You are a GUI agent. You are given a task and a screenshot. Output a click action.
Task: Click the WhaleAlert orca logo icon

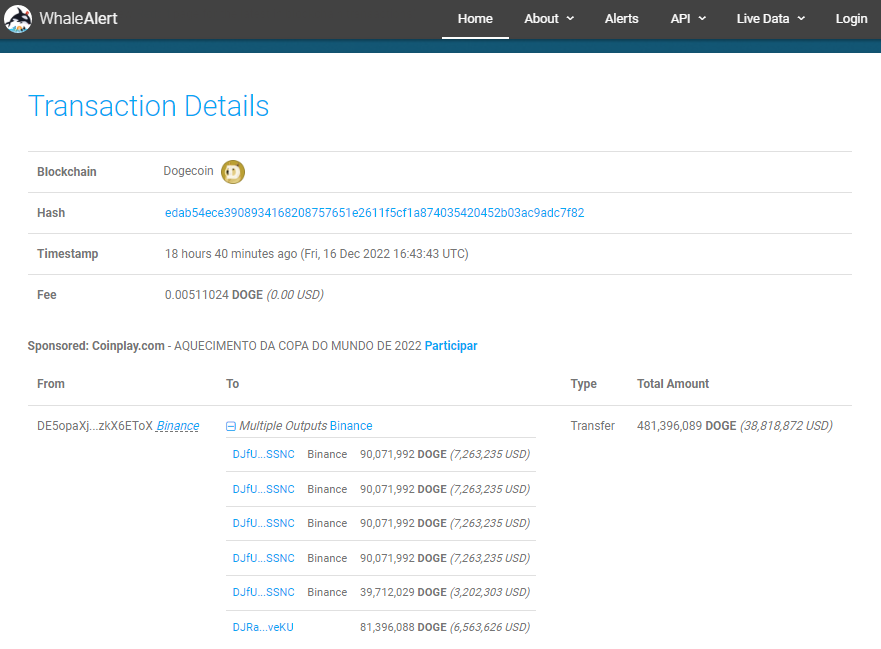18,19
